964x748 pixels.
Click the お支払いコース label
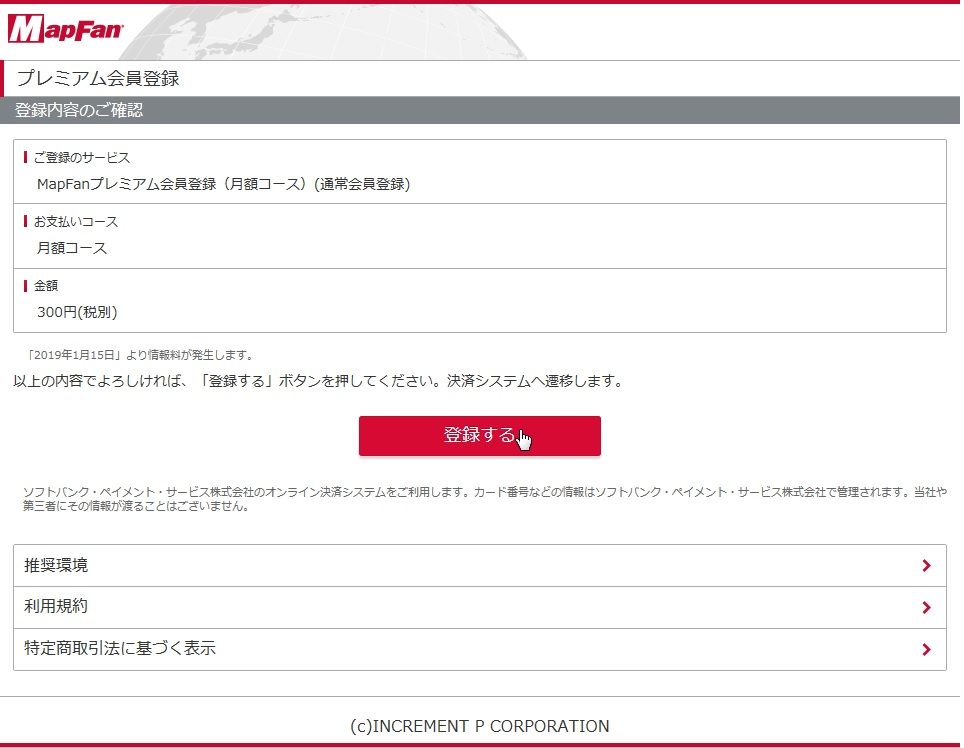(76, 222)
